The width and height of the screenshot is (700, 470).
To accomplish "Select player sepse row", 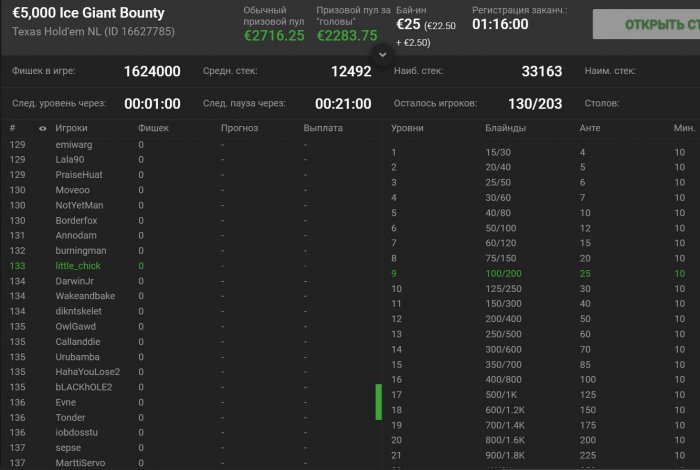I will point(192,448).
